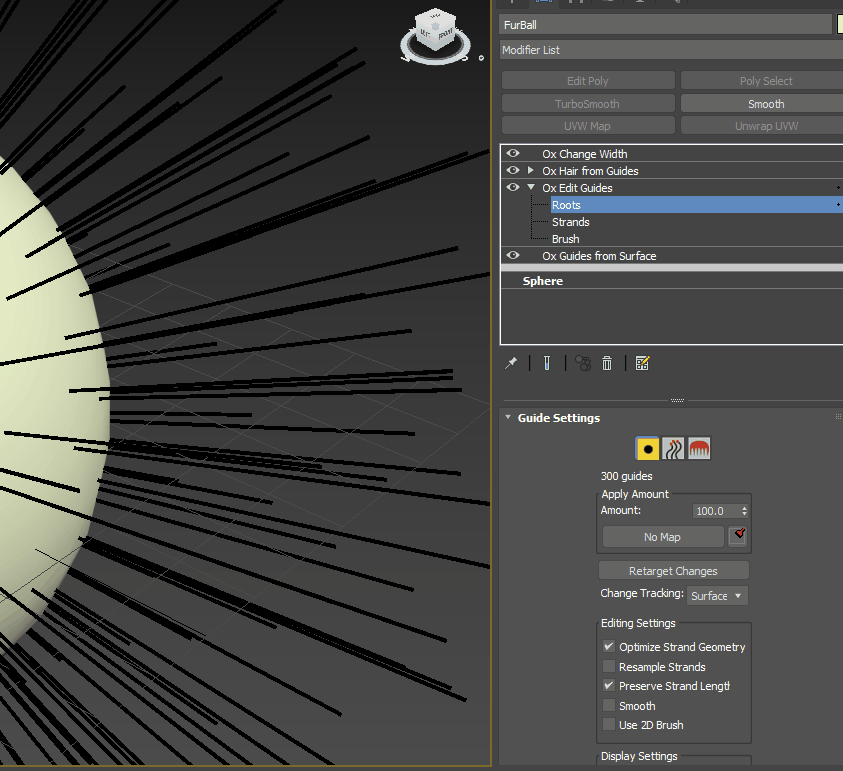
Task: Open the Modifier List dropdown
Action: click(670, 50)
